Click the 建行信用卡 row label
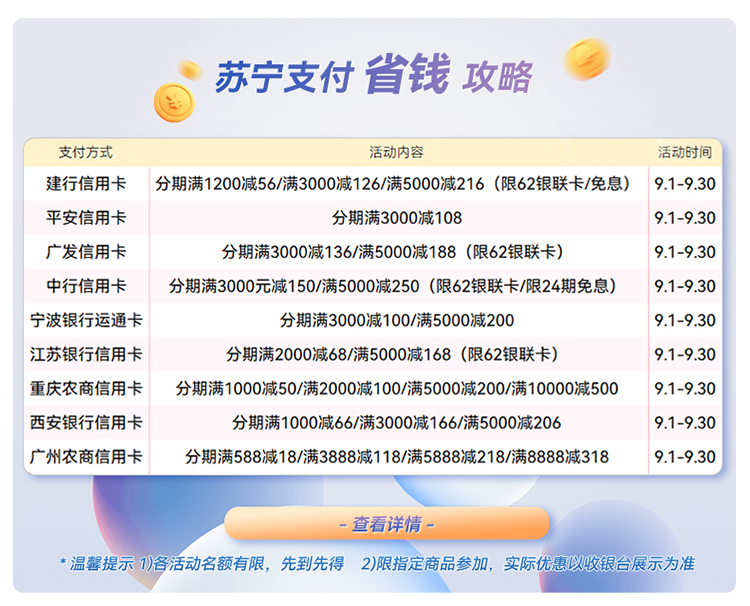 pos(86,184)
